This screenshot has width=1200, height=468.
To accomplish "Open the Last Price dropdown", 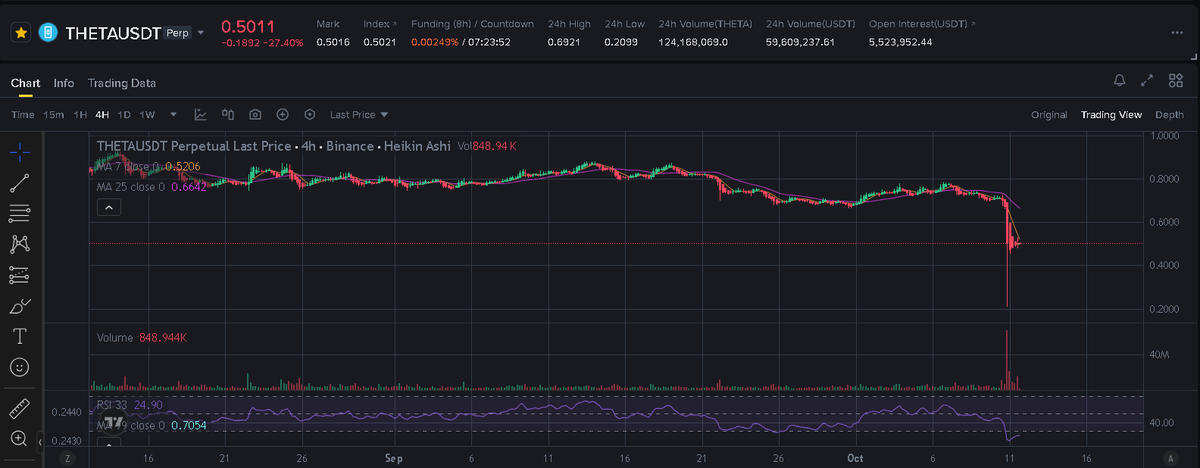I will click(359, 115).
